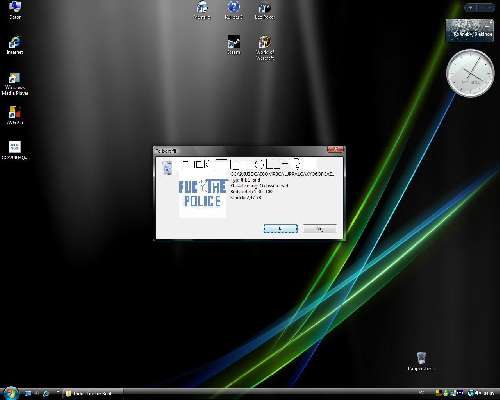This screenshot has height=400, width=500.
Task: Open the white text file icon below WinRAR
Action: [x=15, y=150]
